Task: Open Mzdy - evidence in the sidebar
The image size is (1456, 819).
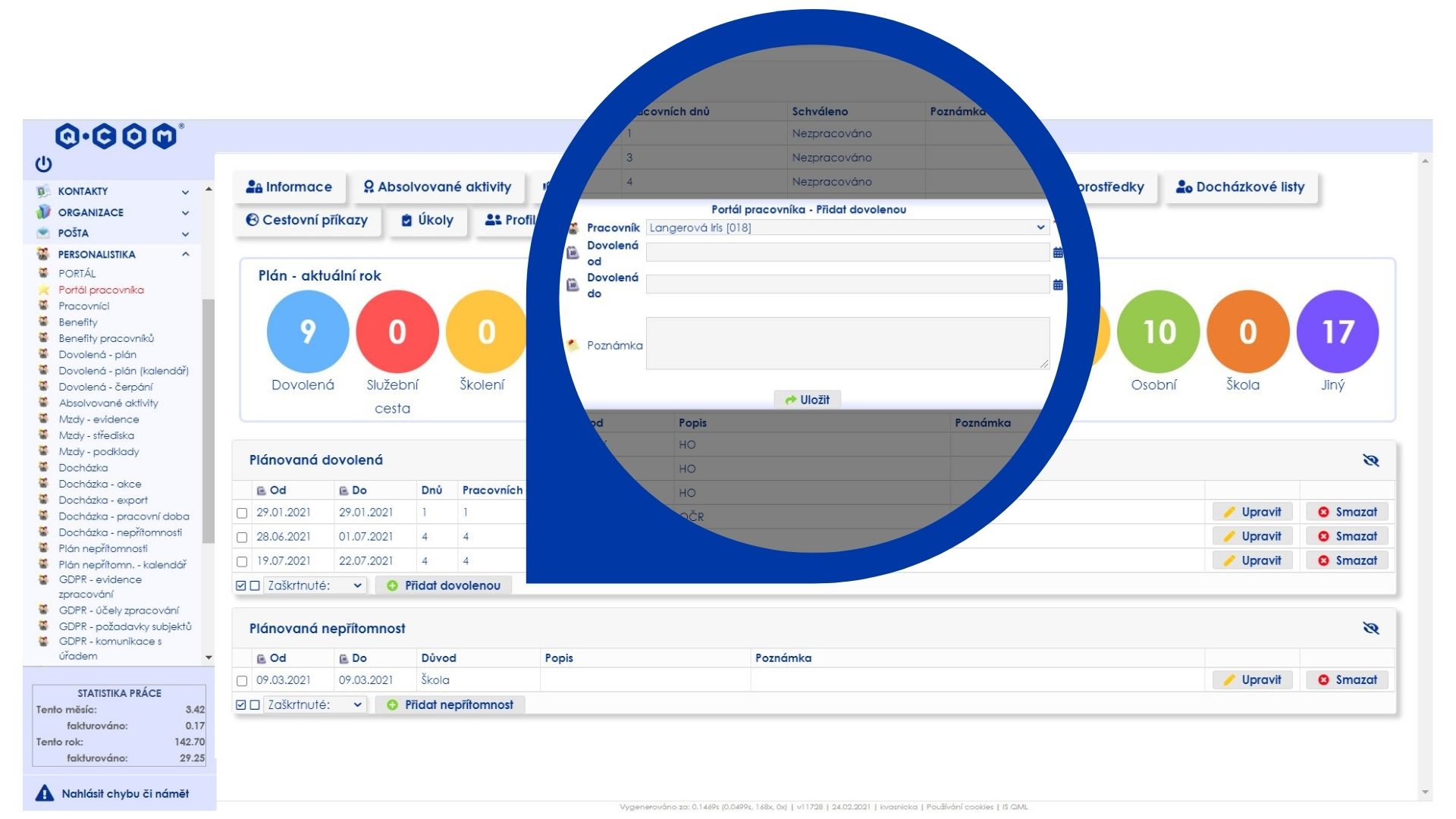Action: click(x=99, y=419)
